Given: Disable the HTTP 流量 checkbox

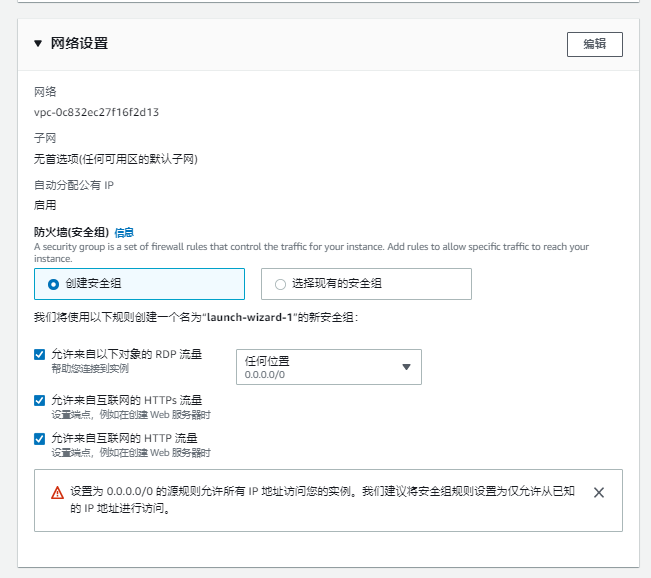Looking at the screenshot, I should [x=39, y=439].
